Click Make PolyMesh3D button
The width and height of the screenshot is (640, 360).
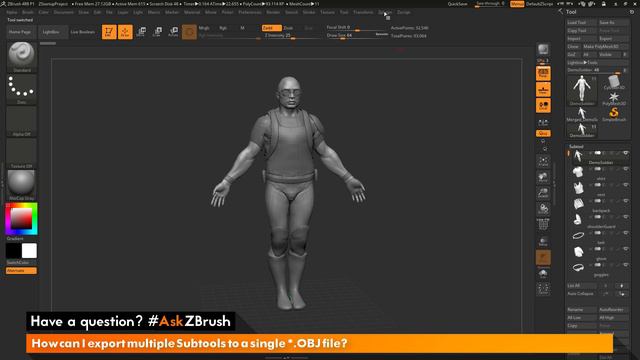(605, 47)
